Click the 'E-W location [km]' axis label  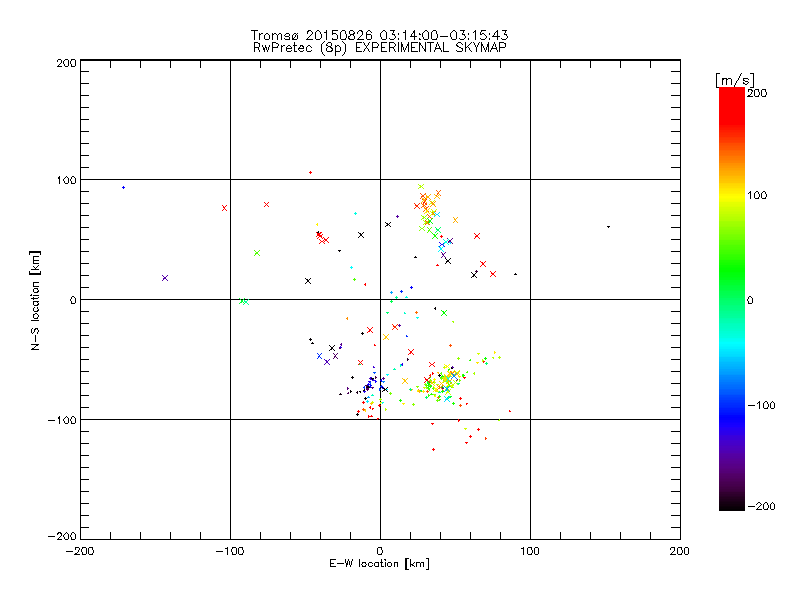[x=379, y=564]
